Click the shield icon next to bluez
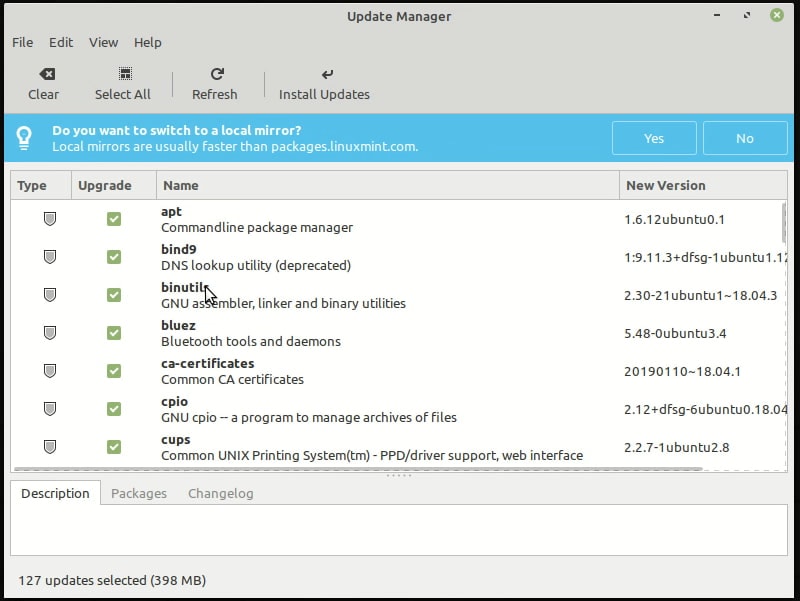Viewport: 800px width, 601px height. pyautogui.click(x=49, y=331)
